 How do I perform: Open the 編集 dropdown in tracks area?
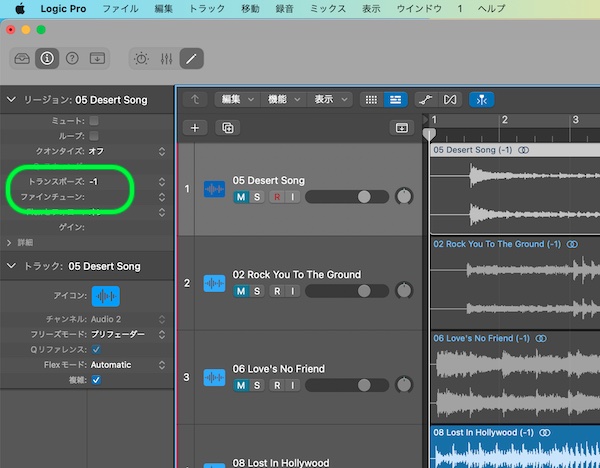pos(238,100)
